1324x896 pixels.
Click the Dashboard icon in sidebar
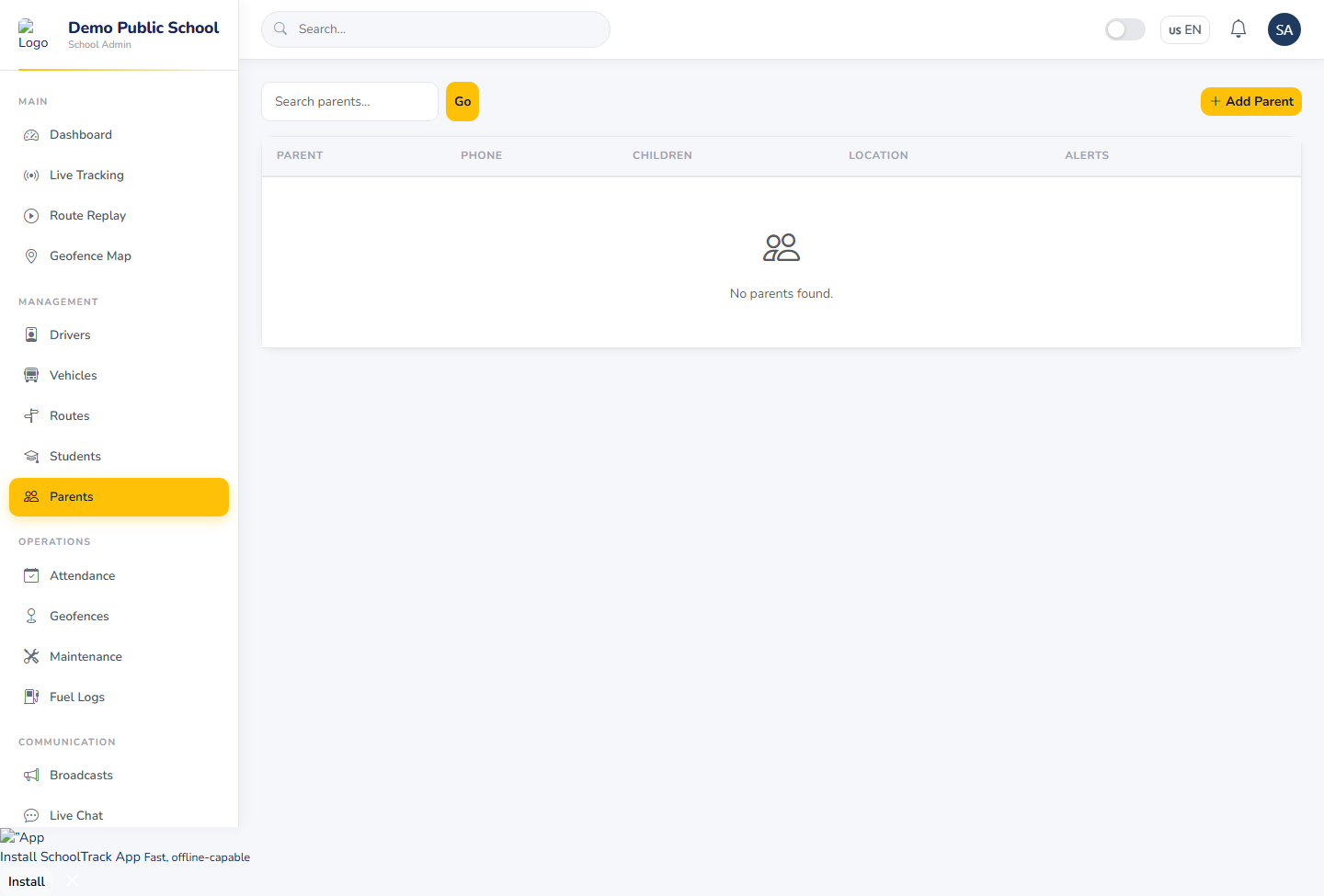(x=31, y=135)
